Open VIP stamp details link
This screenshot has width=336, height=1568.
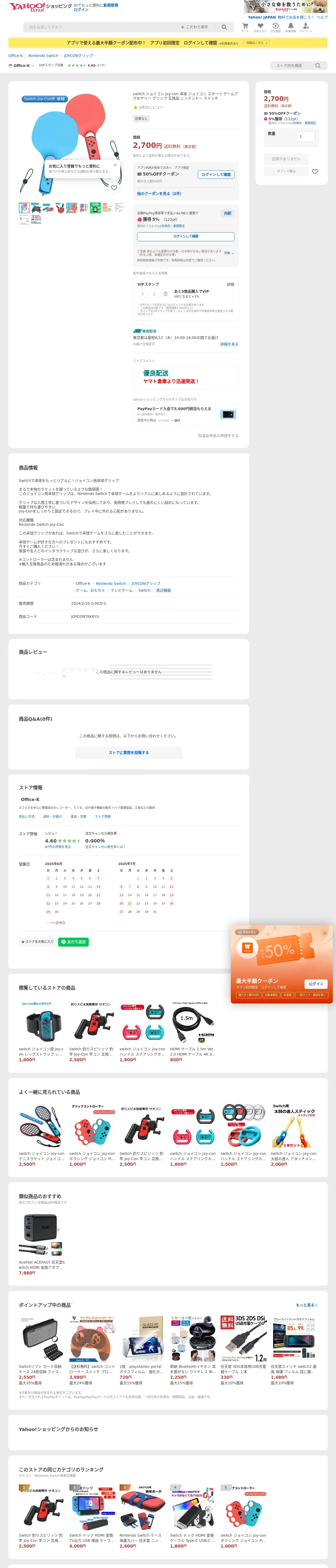231,284
